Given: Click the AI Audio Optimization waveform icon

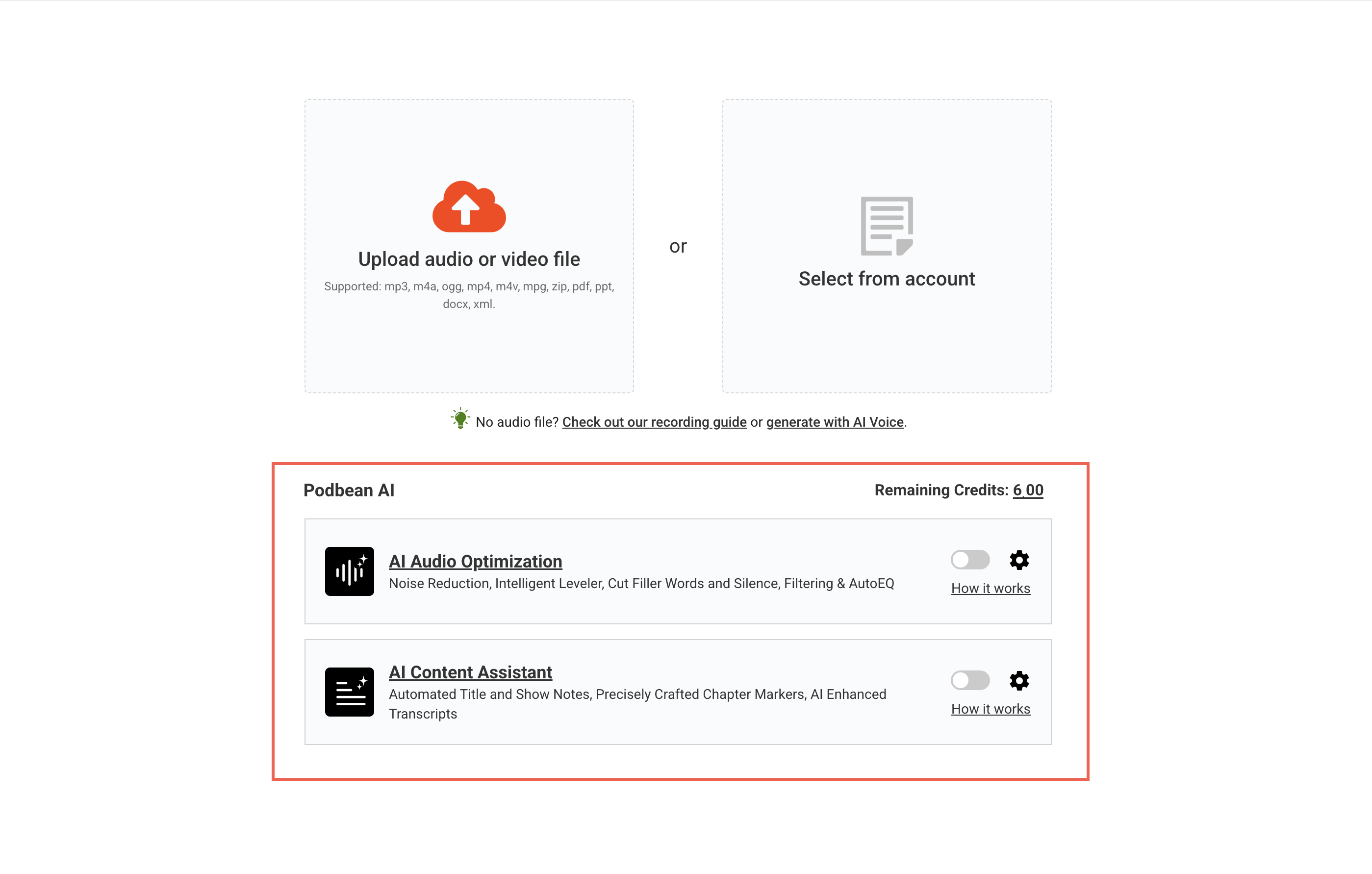Looking at the screenshot, I should (x=349, y=571).
